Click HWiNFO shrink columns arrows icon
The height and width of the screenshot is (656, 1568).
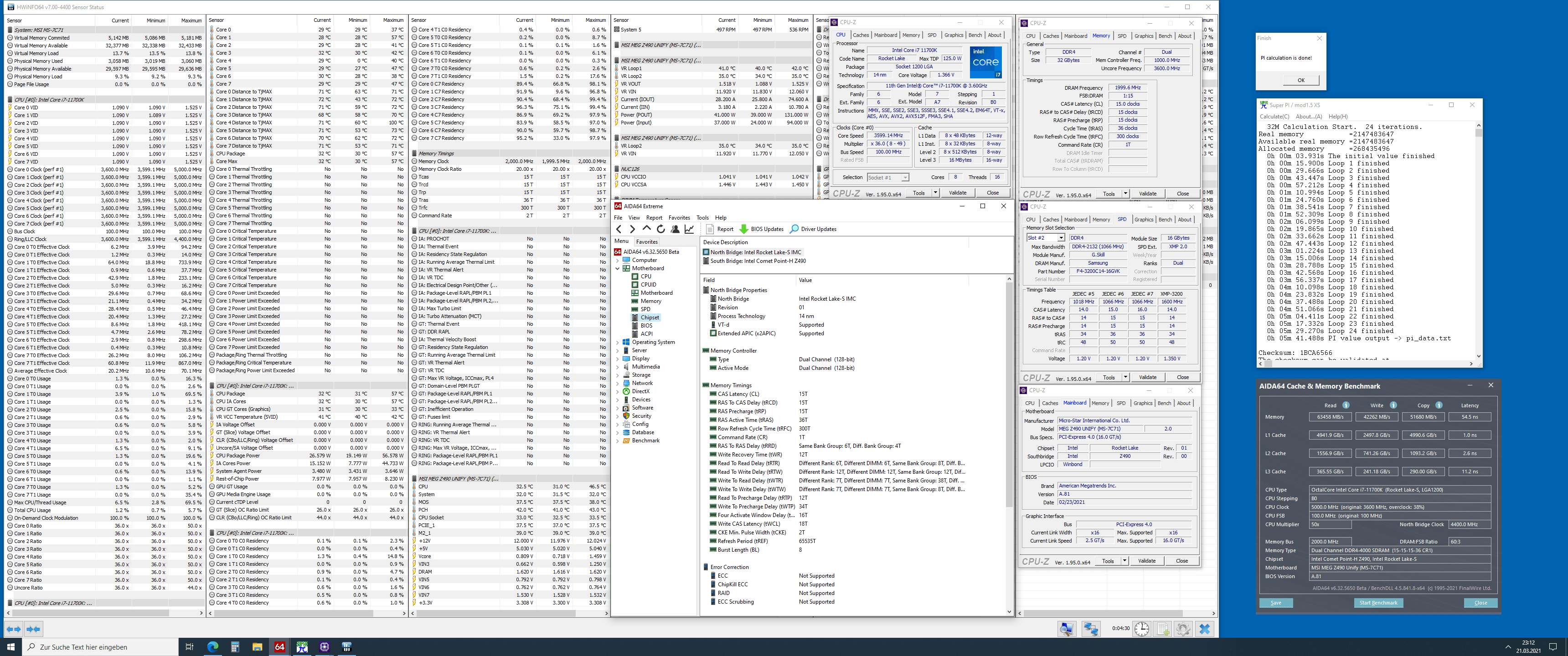click(33, 629)
